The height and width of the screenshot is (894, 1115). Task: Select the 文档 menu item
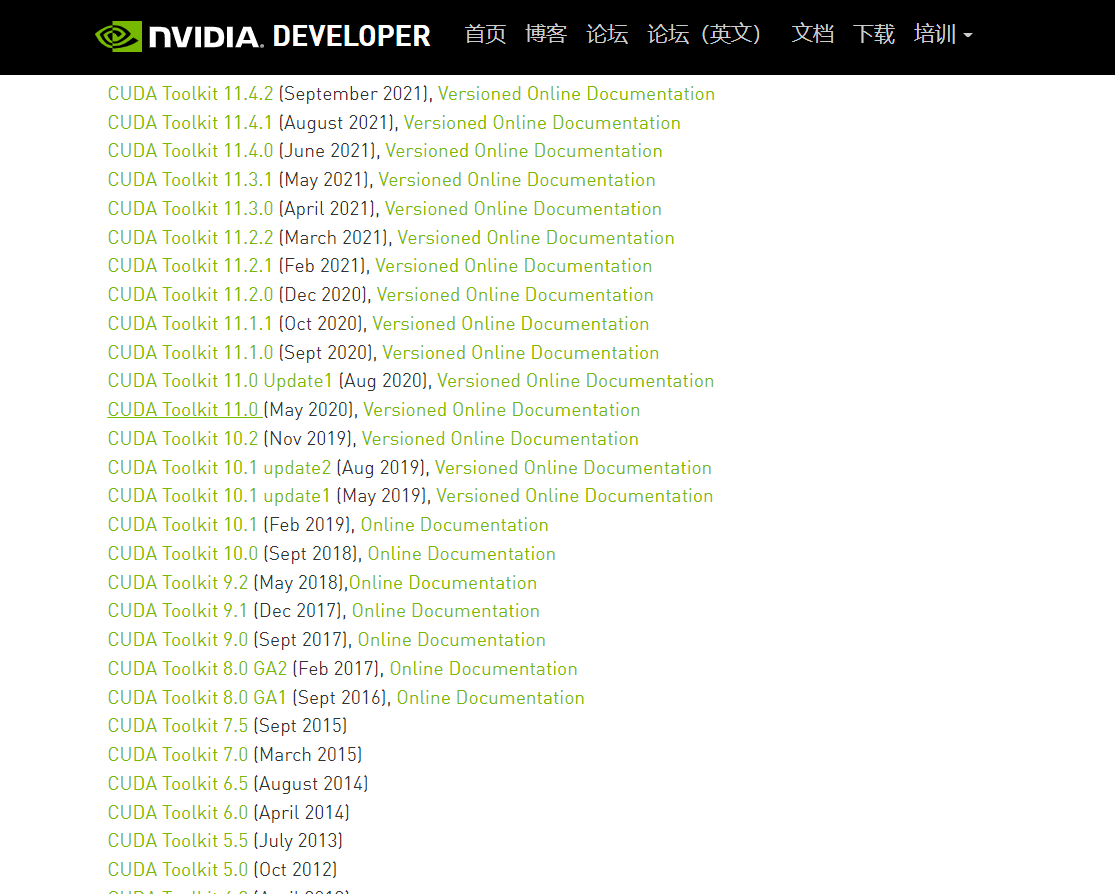(x=812, y=34)
